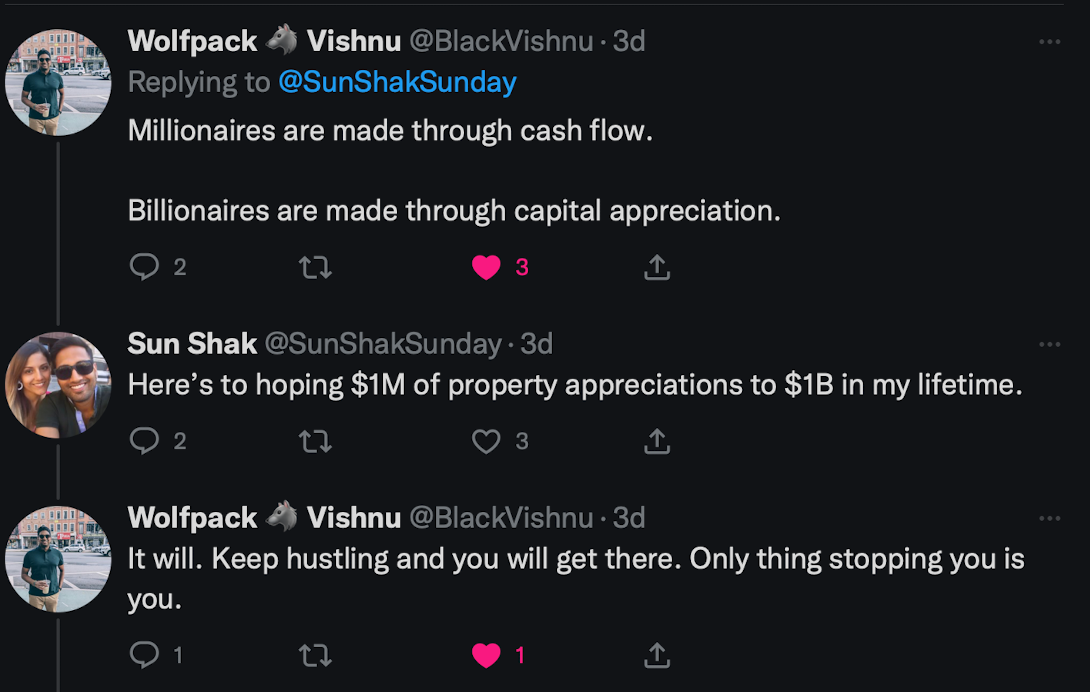Unlike the tweet with 3 pink likes
Image resolution: width=1090 pixels, height=692 pixels.
tap(486, 267)
